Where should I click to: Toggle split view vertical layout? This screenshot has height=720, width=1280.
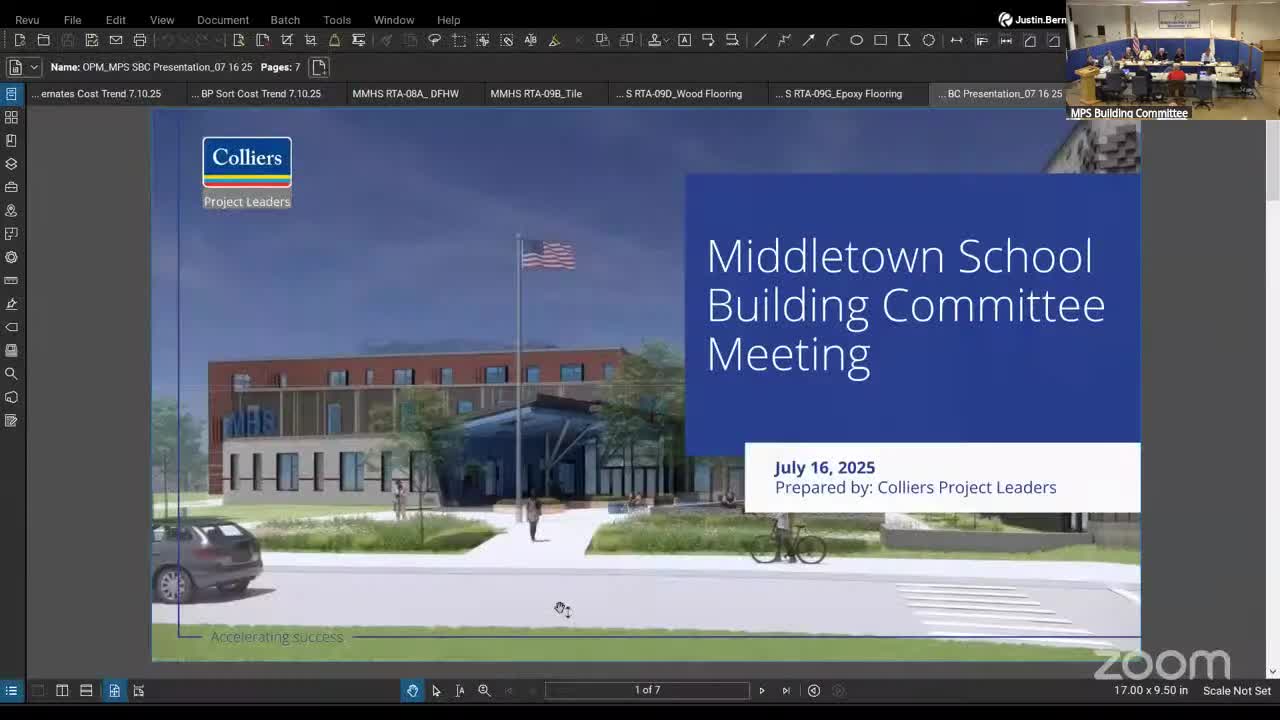(62, 690)
